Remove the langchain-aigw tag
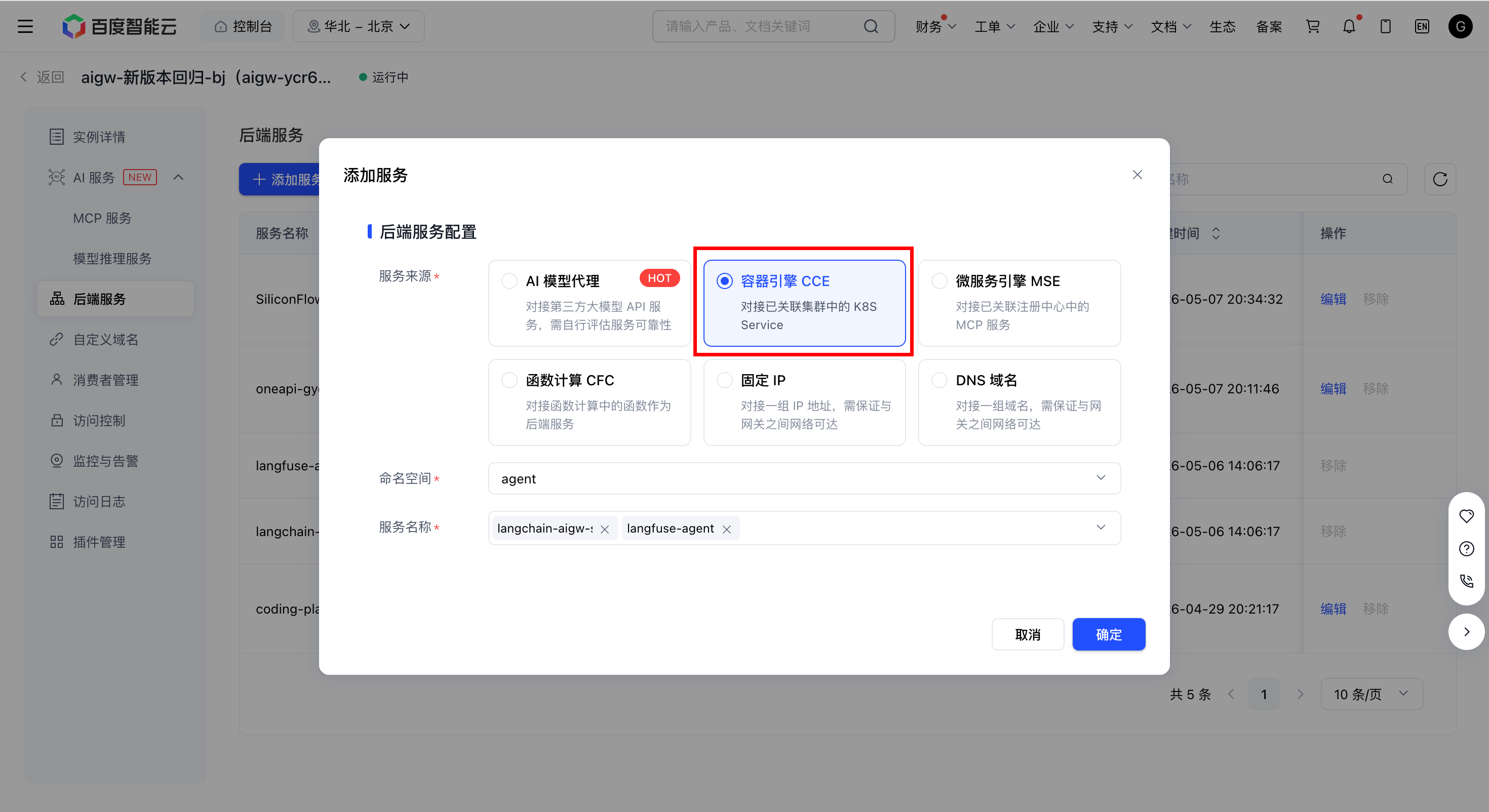1489x812 pixels. click(605, 529)
